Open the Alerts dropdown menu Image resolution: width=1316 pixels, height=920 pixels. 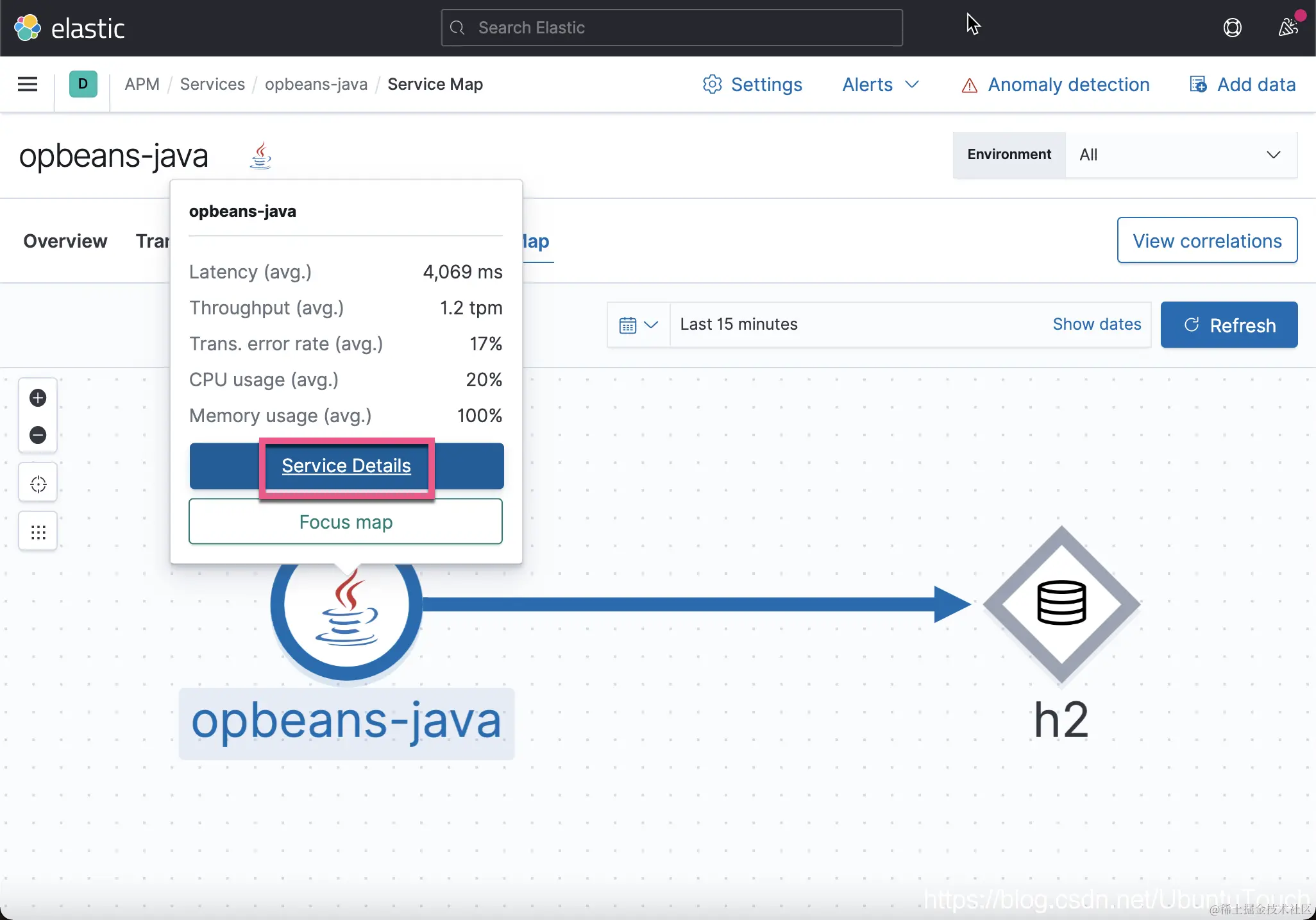click(x=880, y=85)
